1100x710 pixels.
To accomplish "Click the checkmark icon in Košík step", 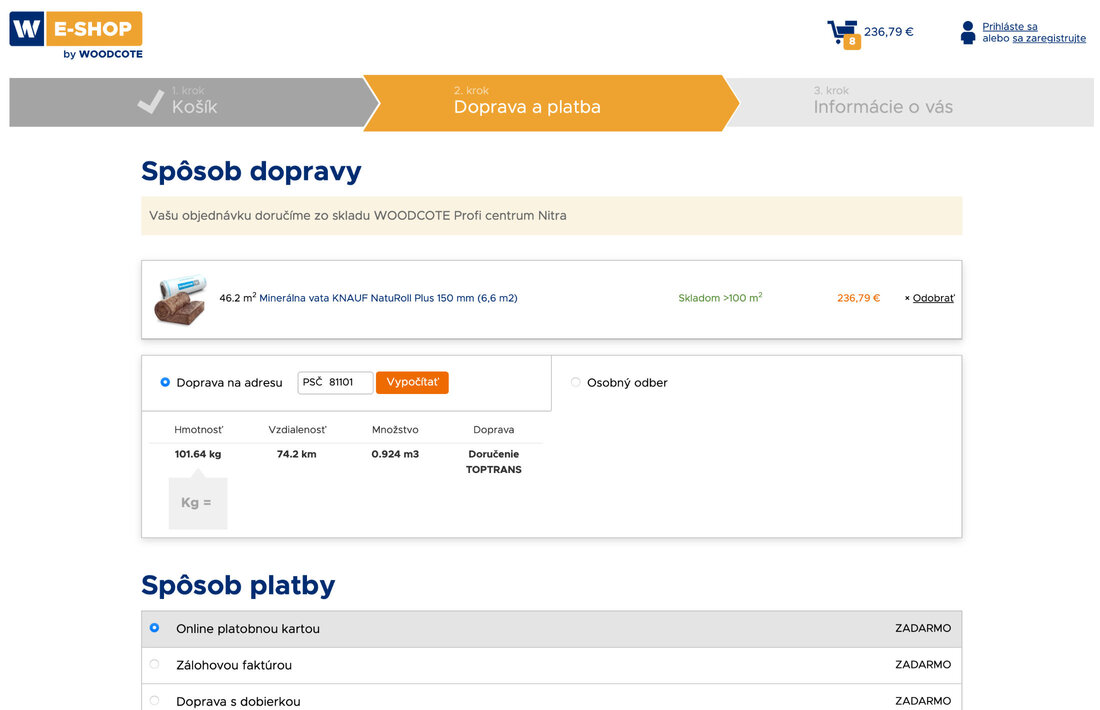I will pyautogui.click(x=151, y=102).
